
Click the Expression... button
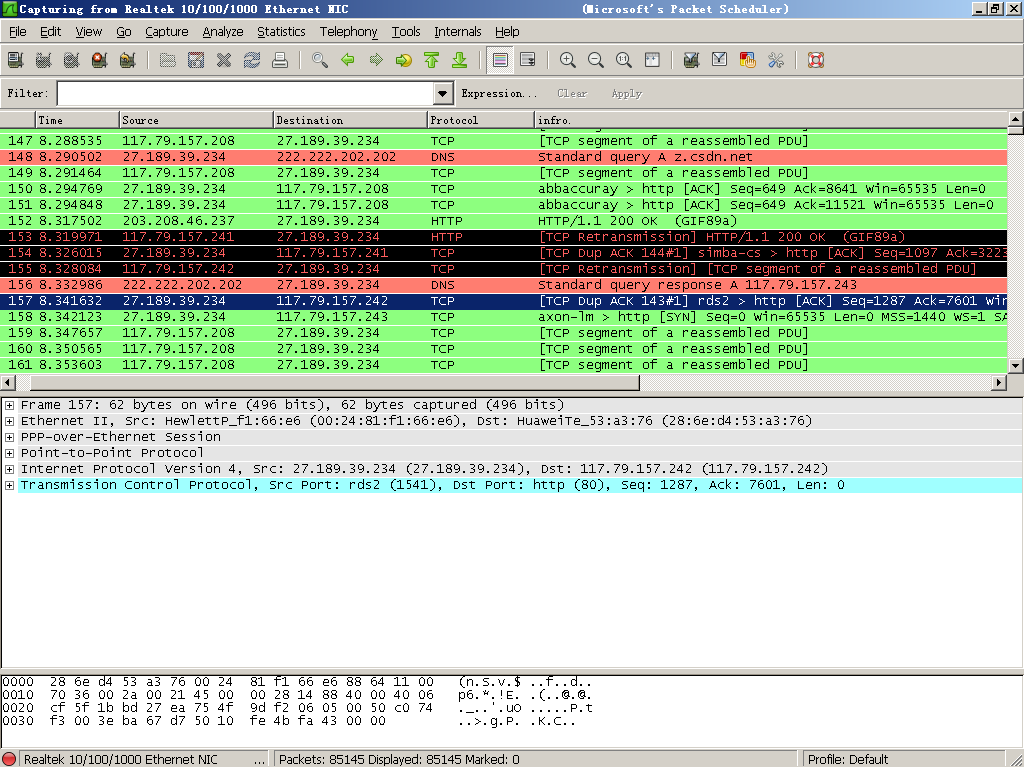click(499, 93)
